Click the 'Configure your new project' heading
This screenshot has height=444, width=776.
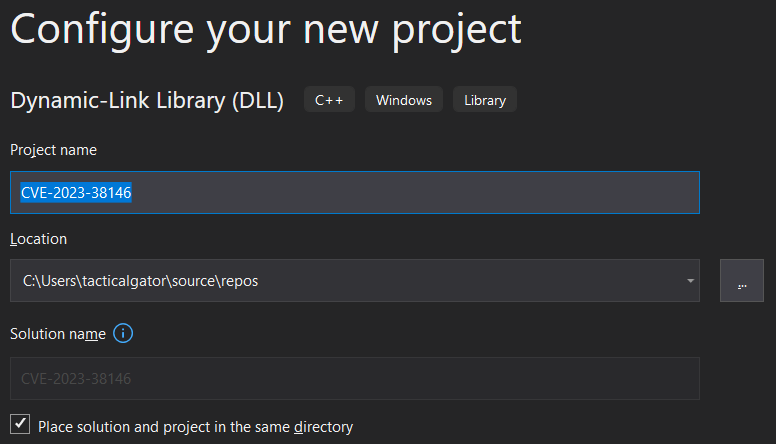(266, 30)
